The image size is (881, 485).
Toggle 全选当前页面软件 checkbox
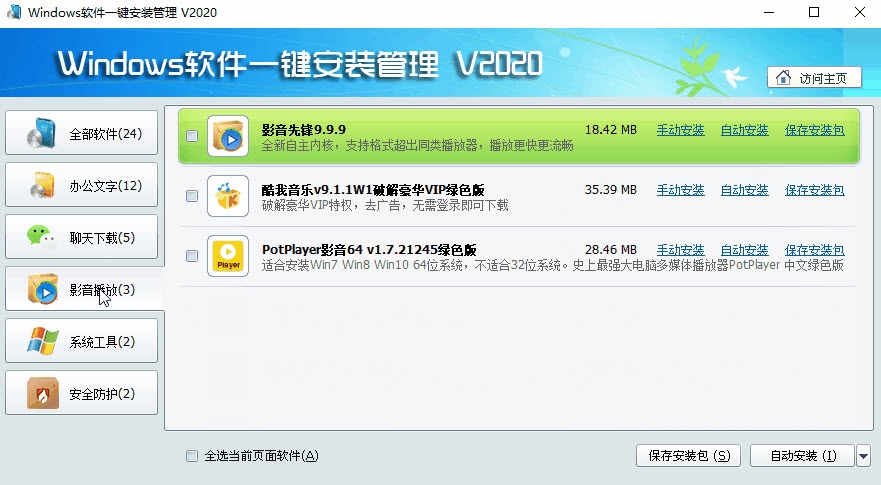point(192,456)
